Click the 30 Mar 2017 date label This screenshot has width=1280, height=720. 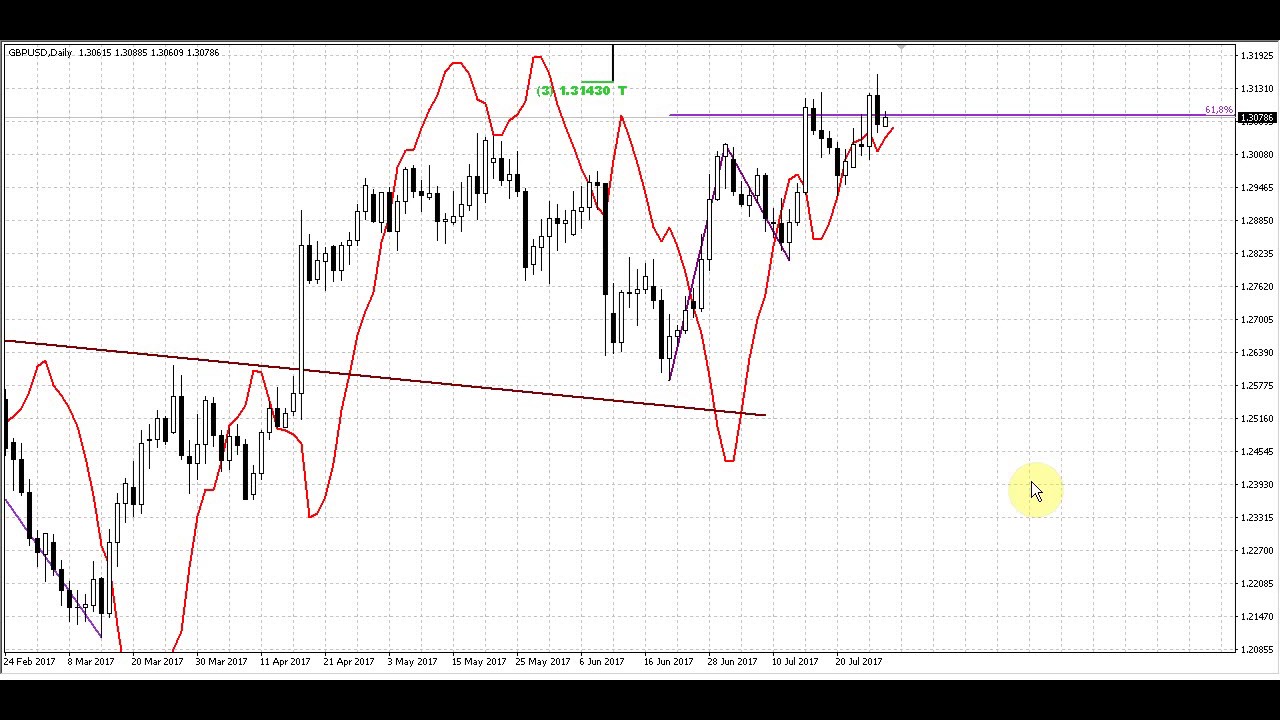(x=221, y=662)
